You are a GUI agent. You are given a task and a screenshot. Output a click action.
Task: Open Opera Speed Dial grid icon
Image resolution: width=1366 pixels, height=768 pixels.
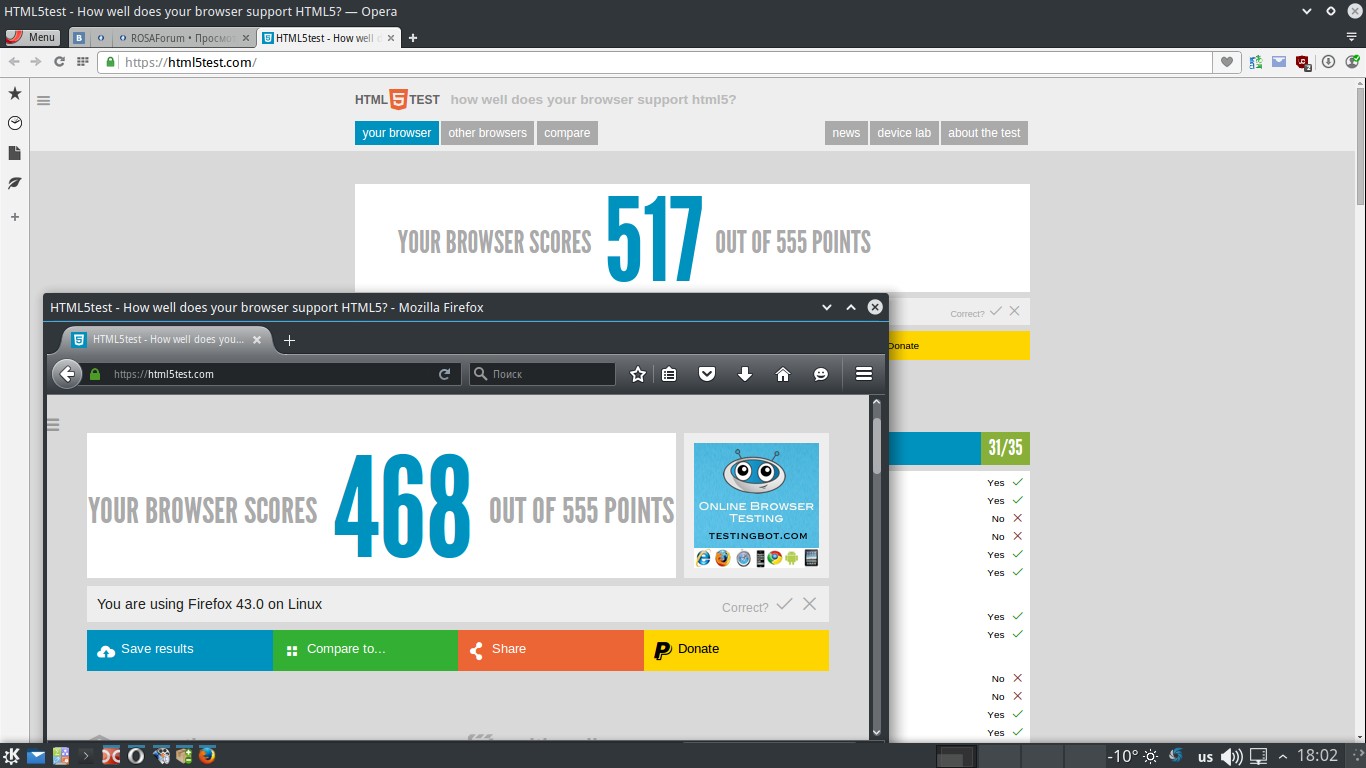pos(81,61)
